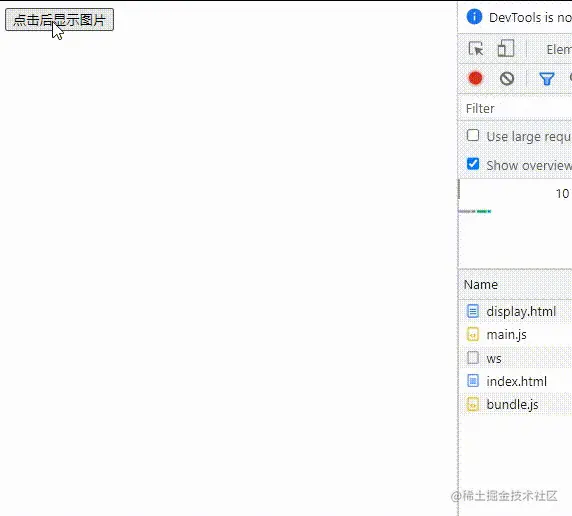Click the Name column header
This screenshot has width=572, height=516.
(515, 284)
